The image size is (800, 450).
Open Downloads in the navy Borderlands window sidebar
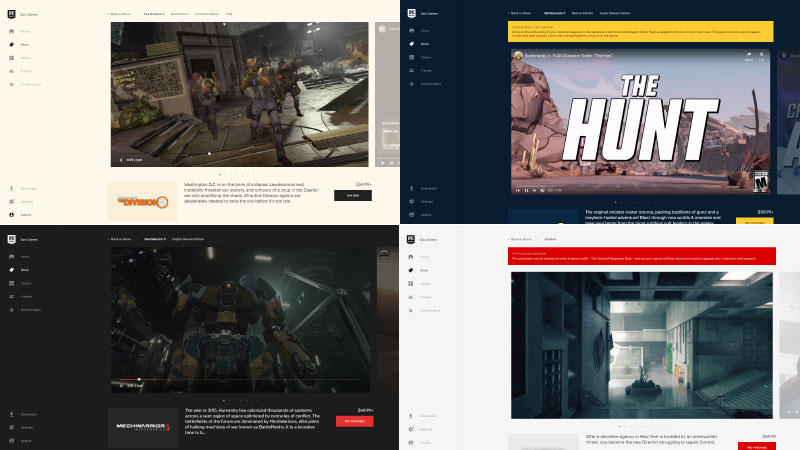423,188
